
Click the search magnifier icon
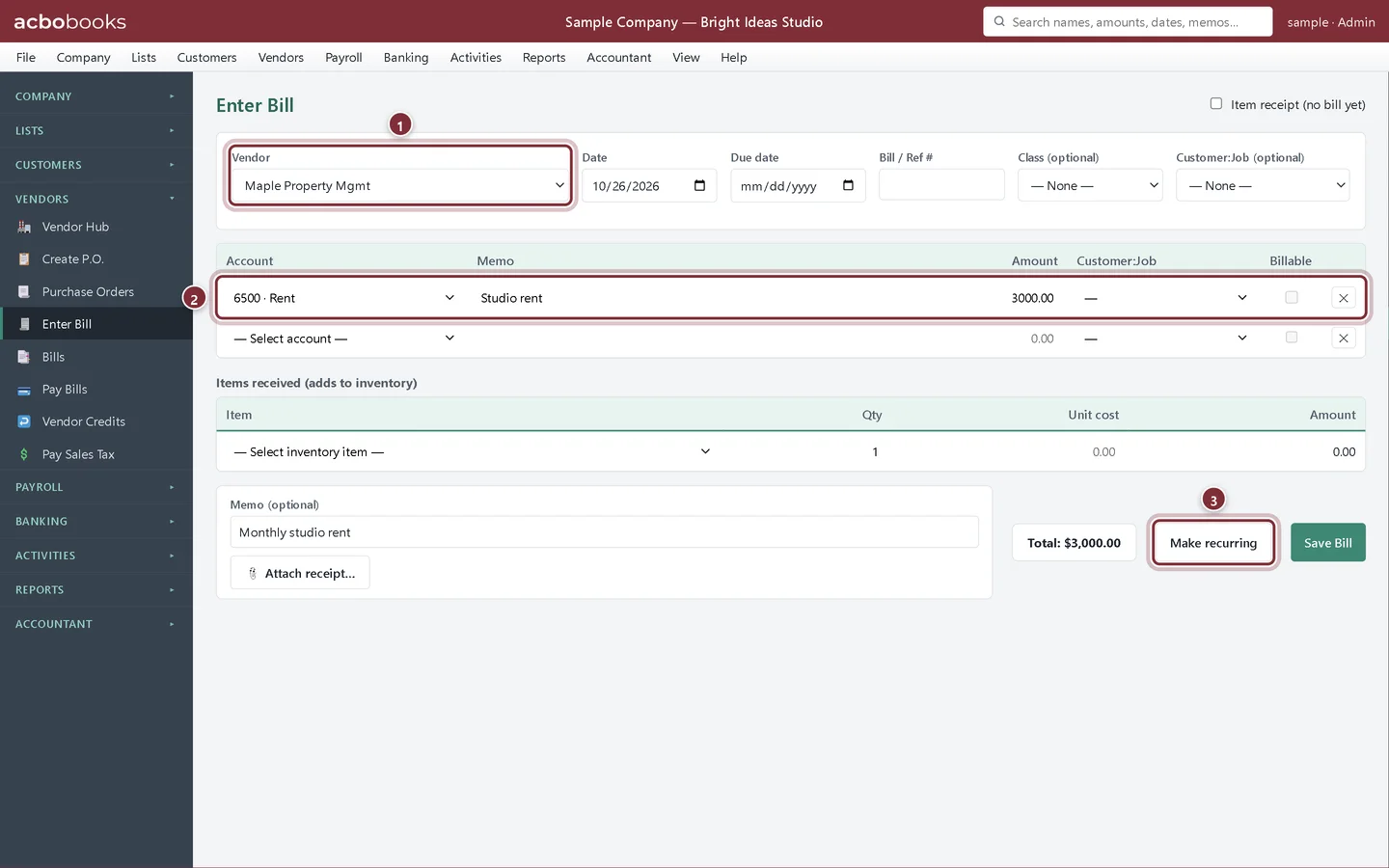click(x=999, y=21)
